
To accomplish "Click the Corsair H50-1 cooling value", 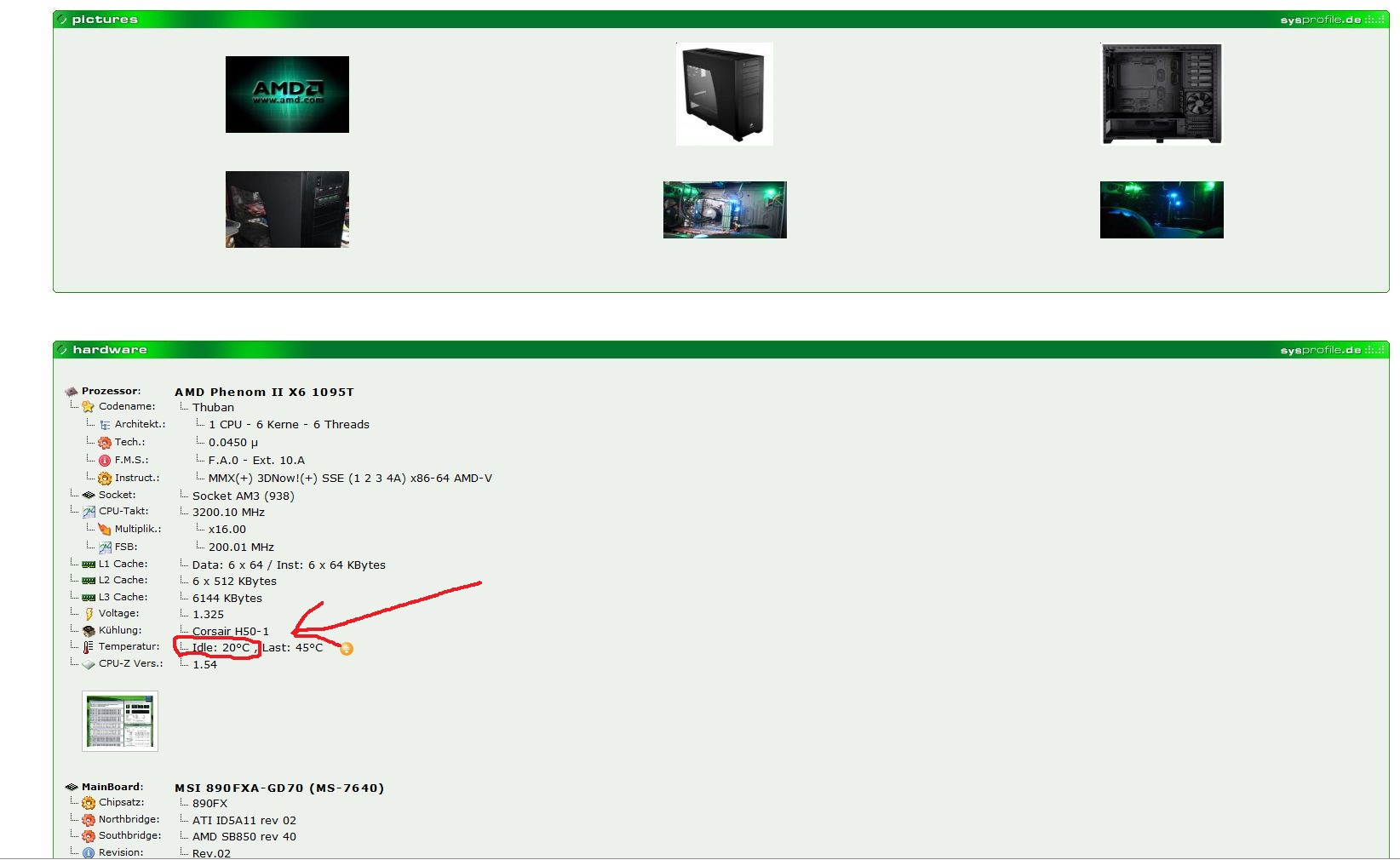I will pyautogui.click(x=231, y=632).
